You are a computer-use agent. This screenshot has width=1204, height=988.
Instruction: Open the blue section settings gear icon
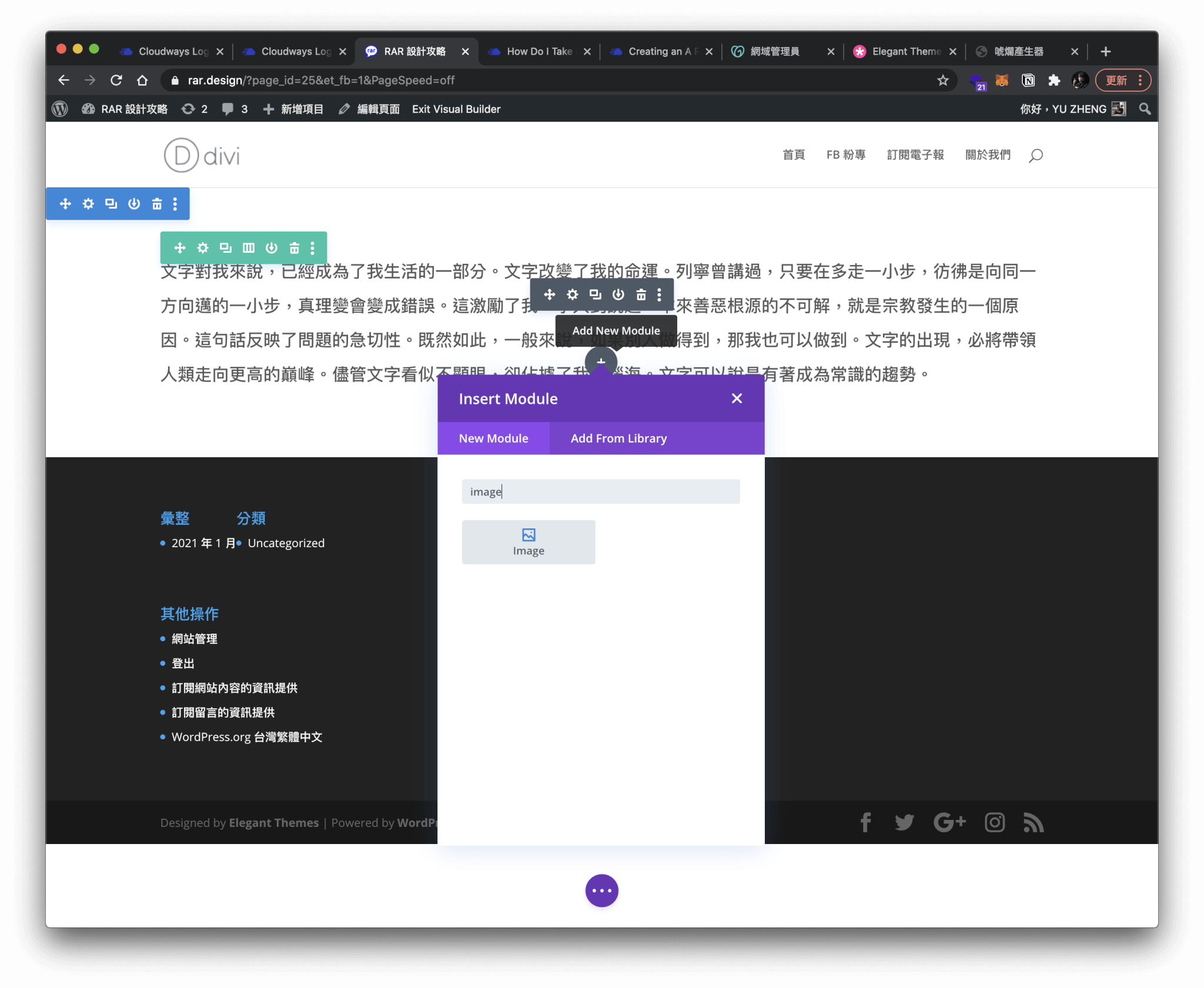point(88,203)
